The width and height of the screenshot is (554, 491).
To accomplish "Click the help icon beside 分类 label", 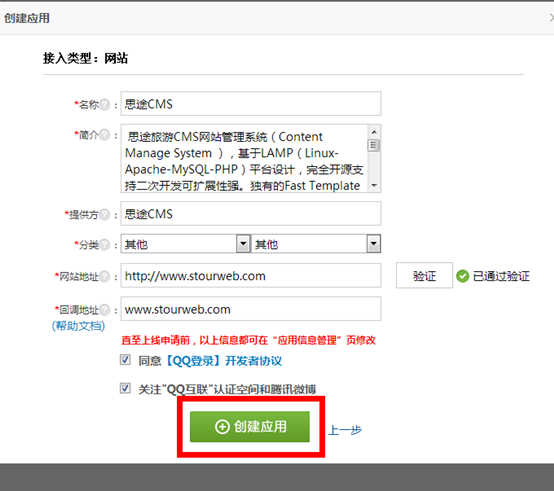I will (x=105, y=244).
